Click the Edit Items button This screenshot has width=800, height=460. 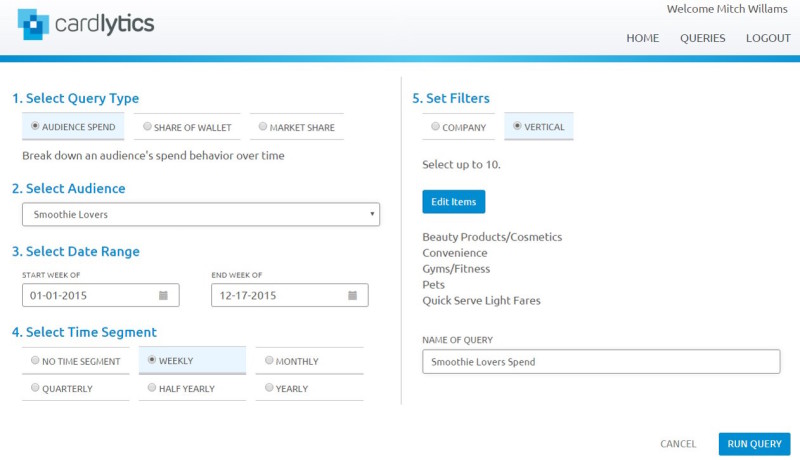pos(454,201)
